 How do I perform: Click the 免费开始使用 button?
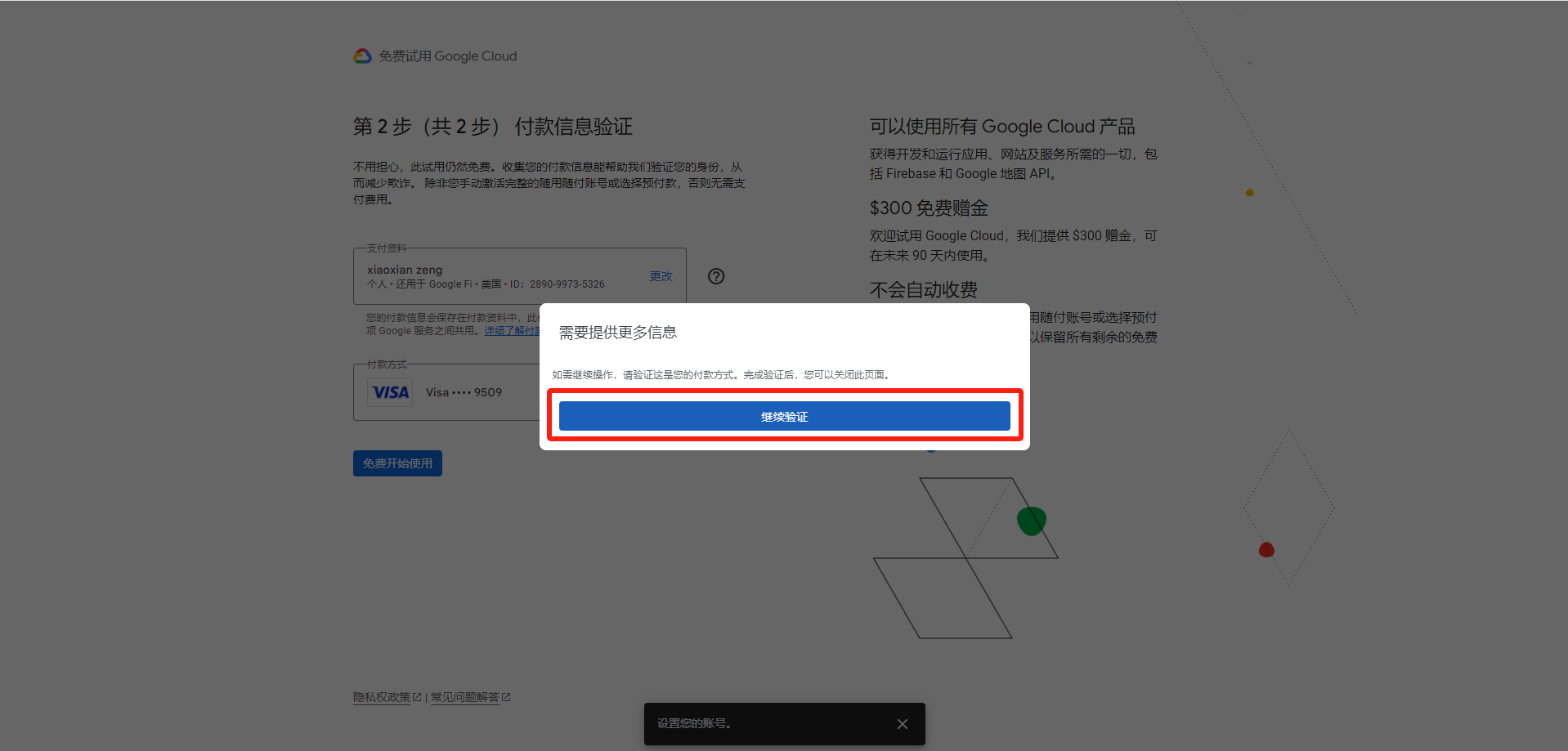(397, 463)
